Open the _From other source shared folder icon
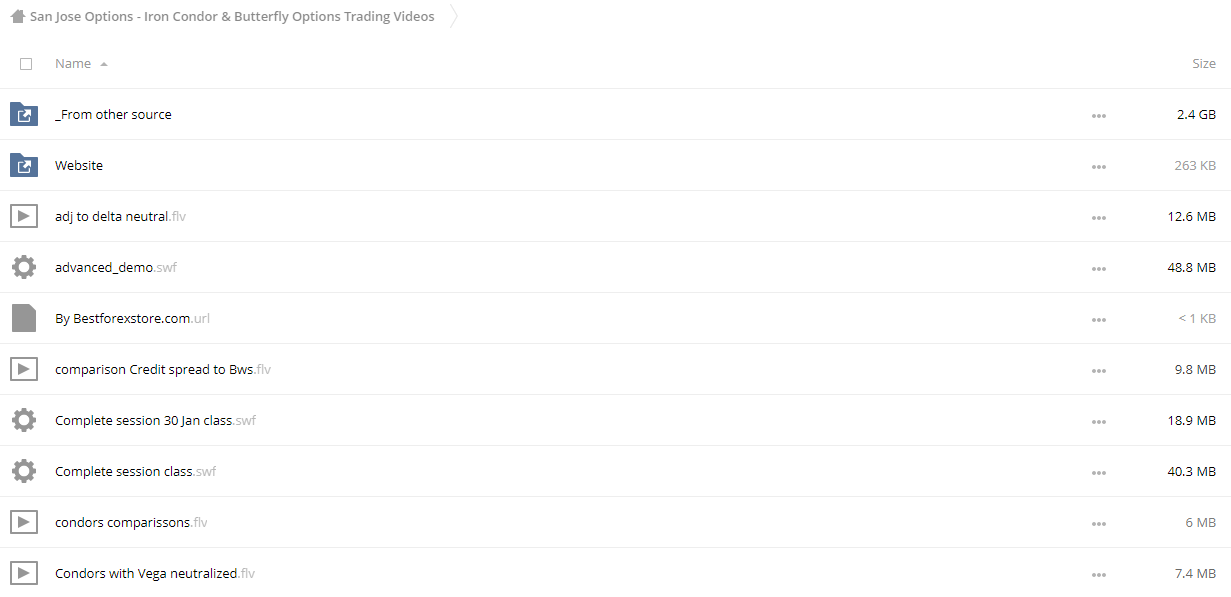 pyautogui.click(x=24, y=114)
